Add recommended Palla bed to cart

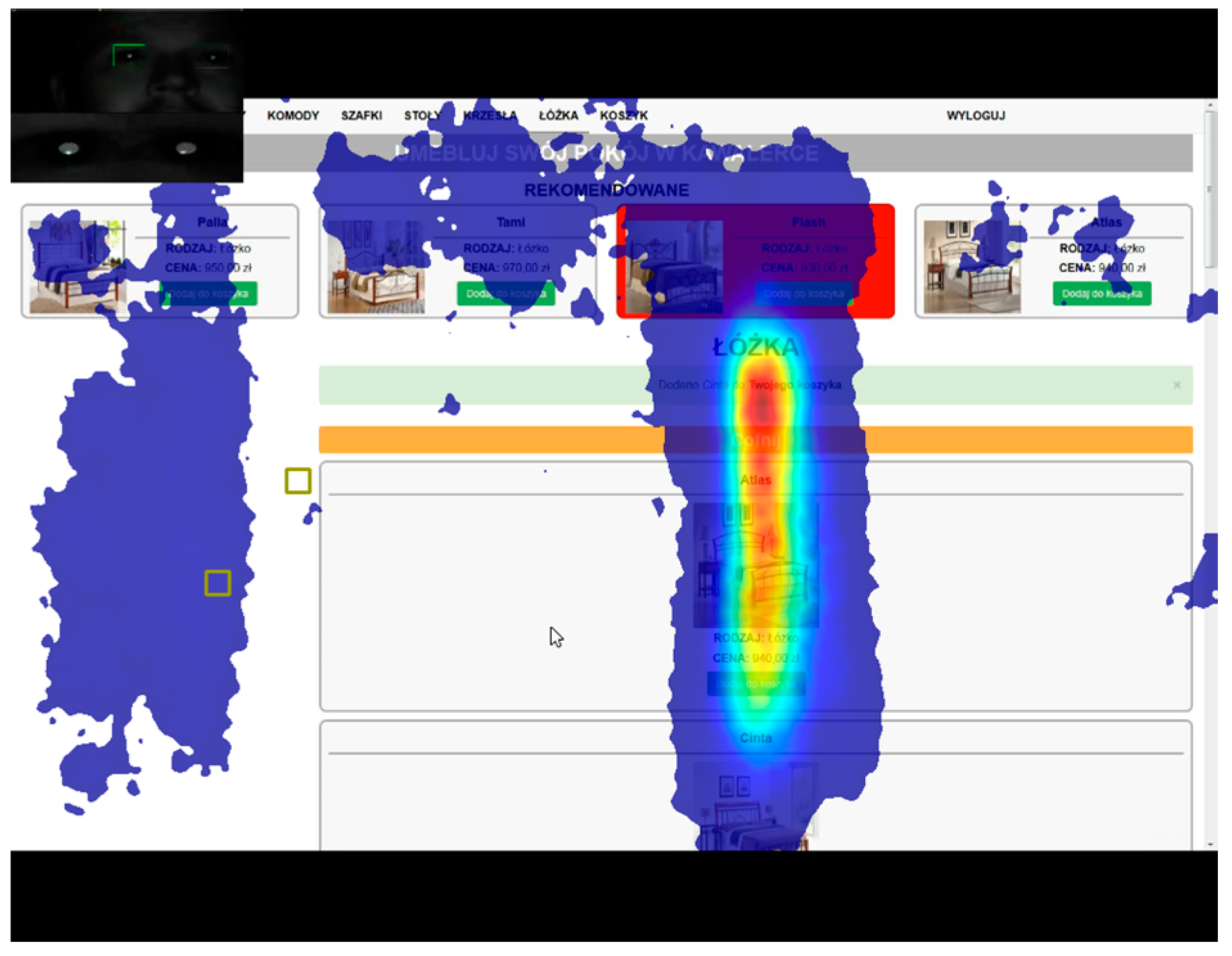pos(208,293)
